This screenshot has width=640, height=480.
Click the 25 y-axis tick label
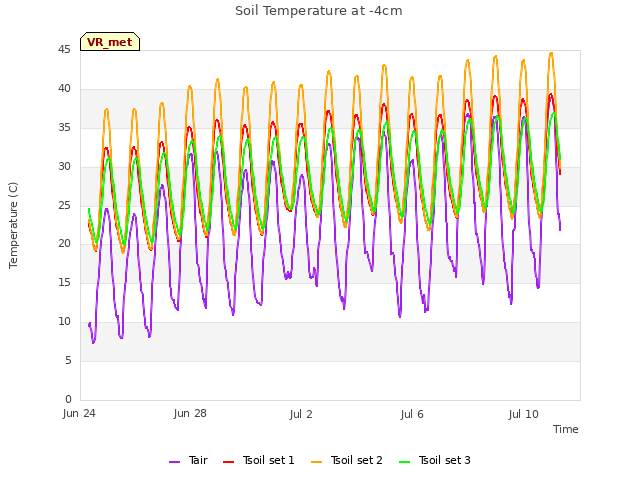pyautogui.click(x=64, y=205)
